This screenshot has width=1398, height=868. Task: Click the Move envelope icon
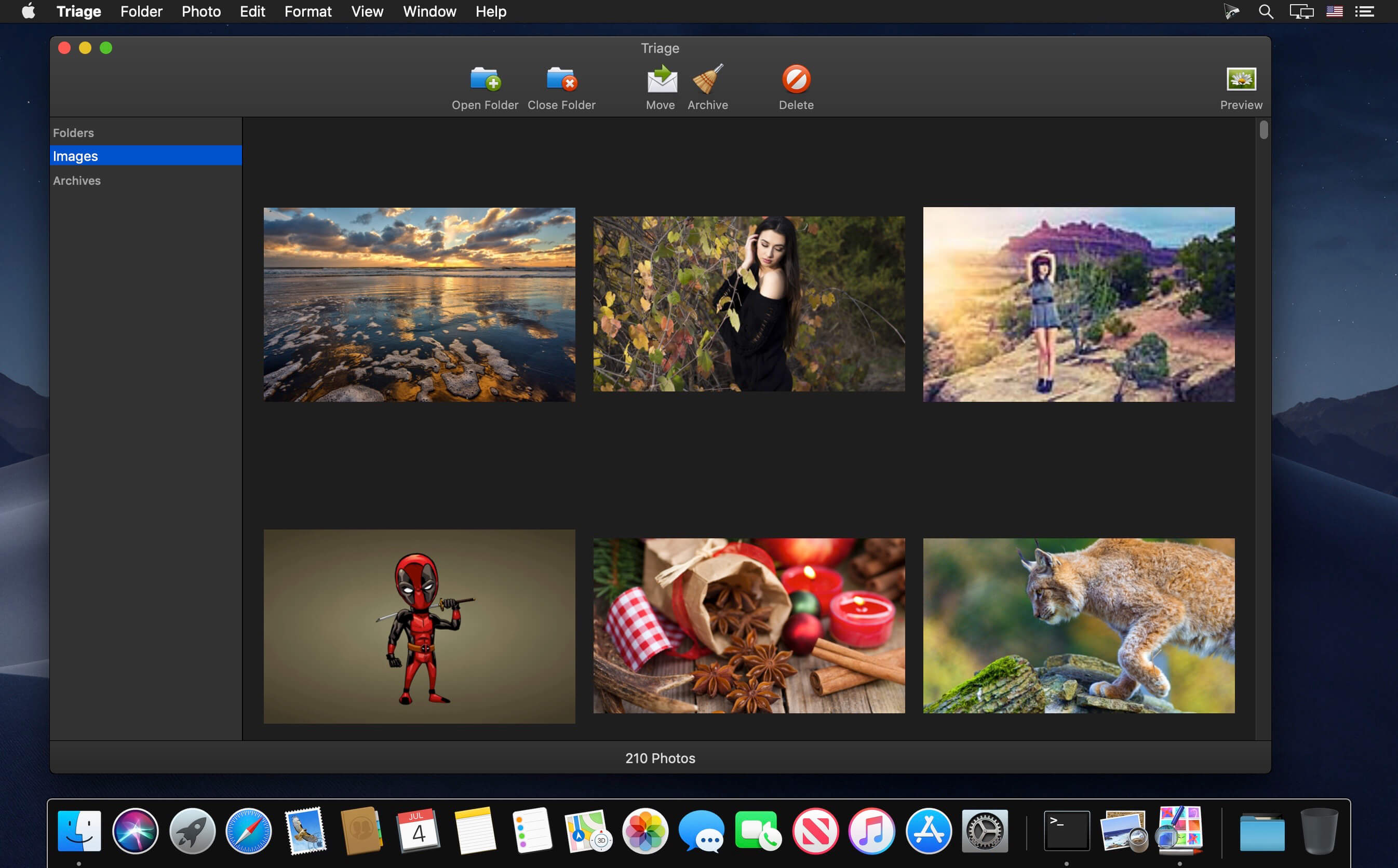click(662, 79)
